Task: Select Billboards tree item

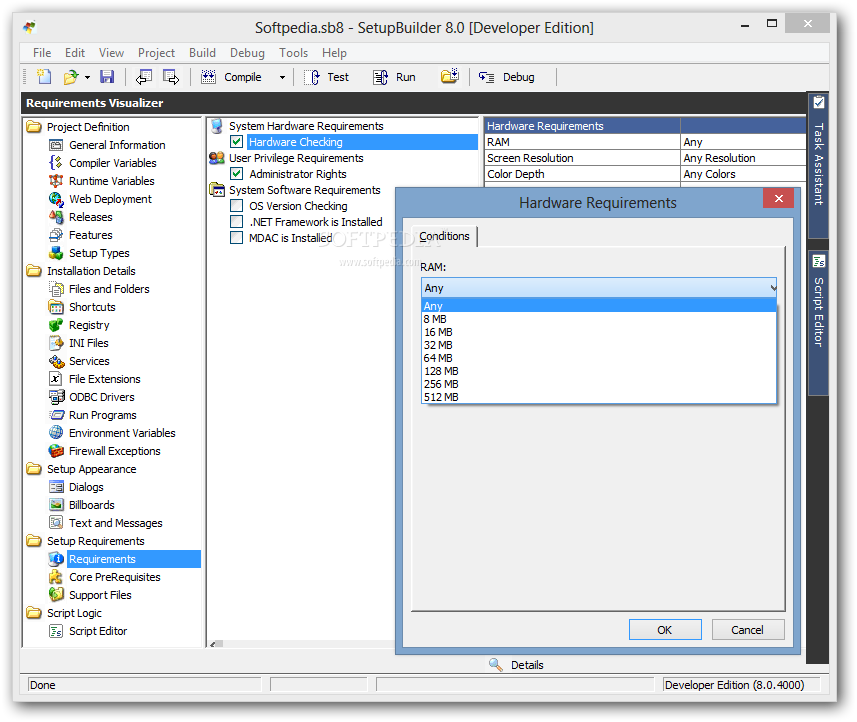Action: [91, 505]
